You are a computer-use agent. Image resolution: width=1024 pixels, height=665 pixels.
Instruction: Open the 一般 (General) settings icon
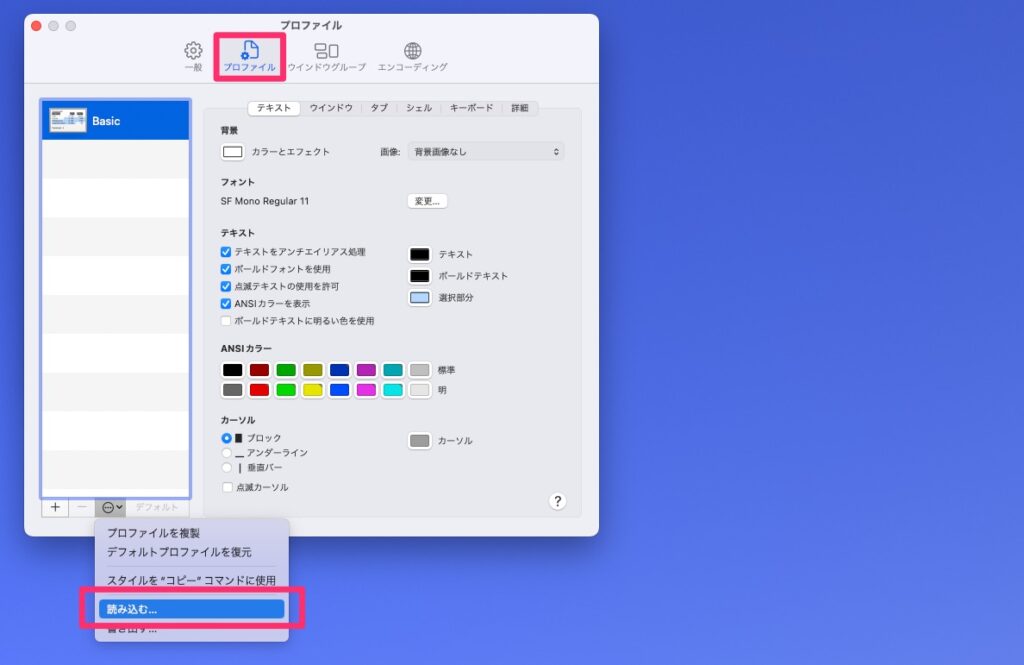193,51
